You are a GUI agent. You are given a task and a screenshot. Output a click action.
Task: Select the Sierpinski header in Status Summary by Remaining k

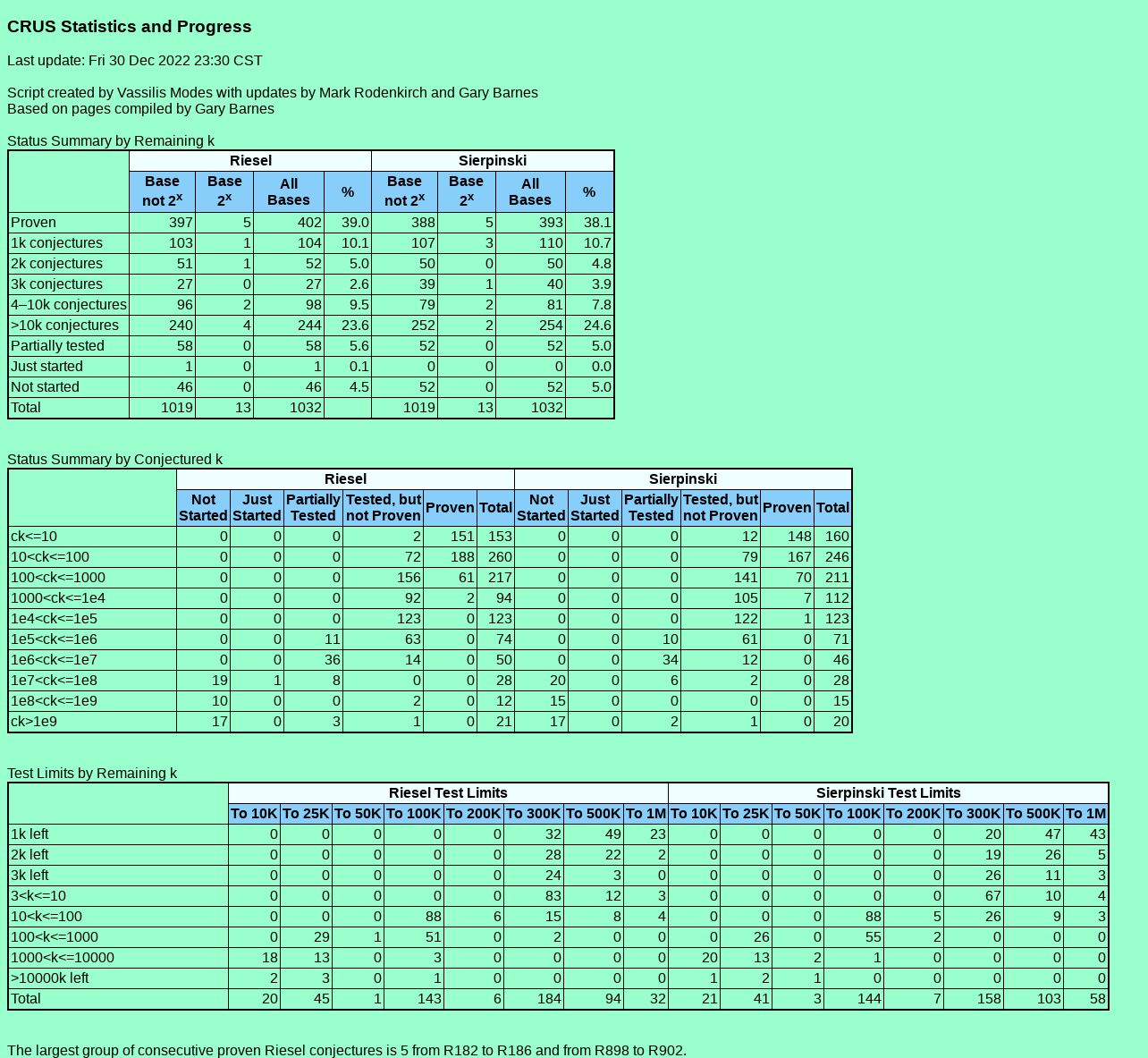(x=493, y=161)
